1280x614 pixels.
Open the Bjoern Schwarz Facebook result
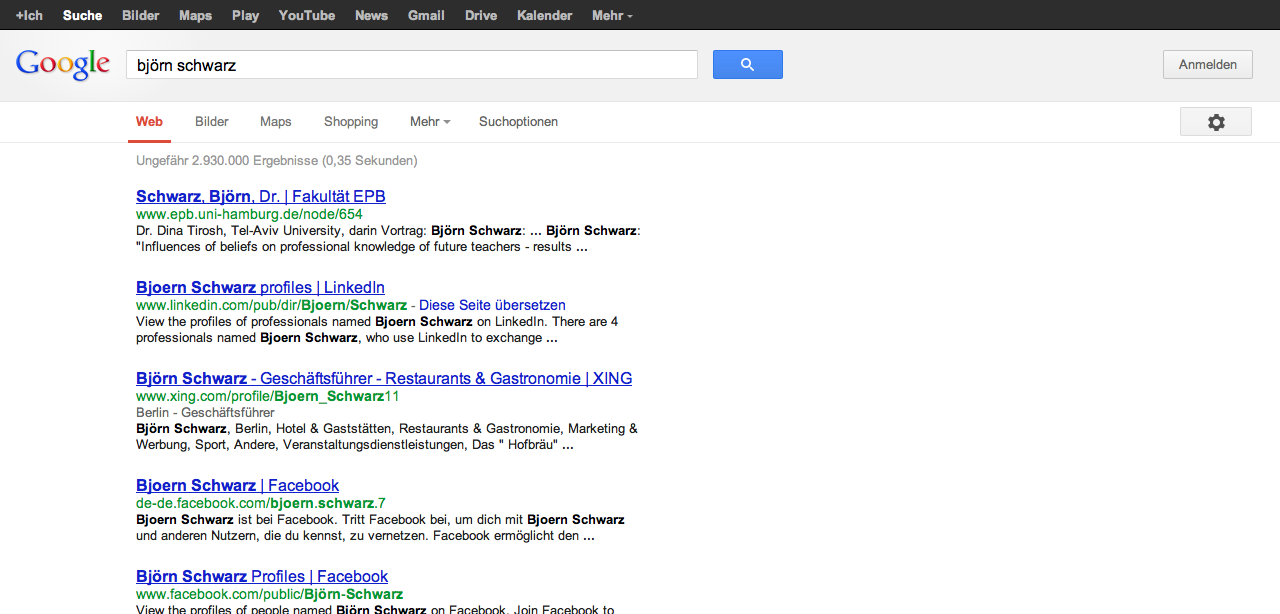point(237,486)
